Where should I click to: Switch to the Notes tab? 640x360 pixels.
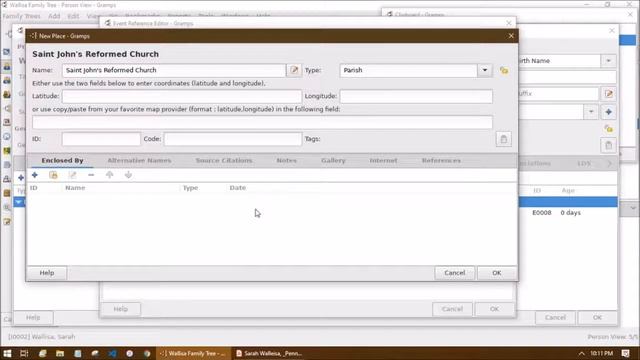287,160
